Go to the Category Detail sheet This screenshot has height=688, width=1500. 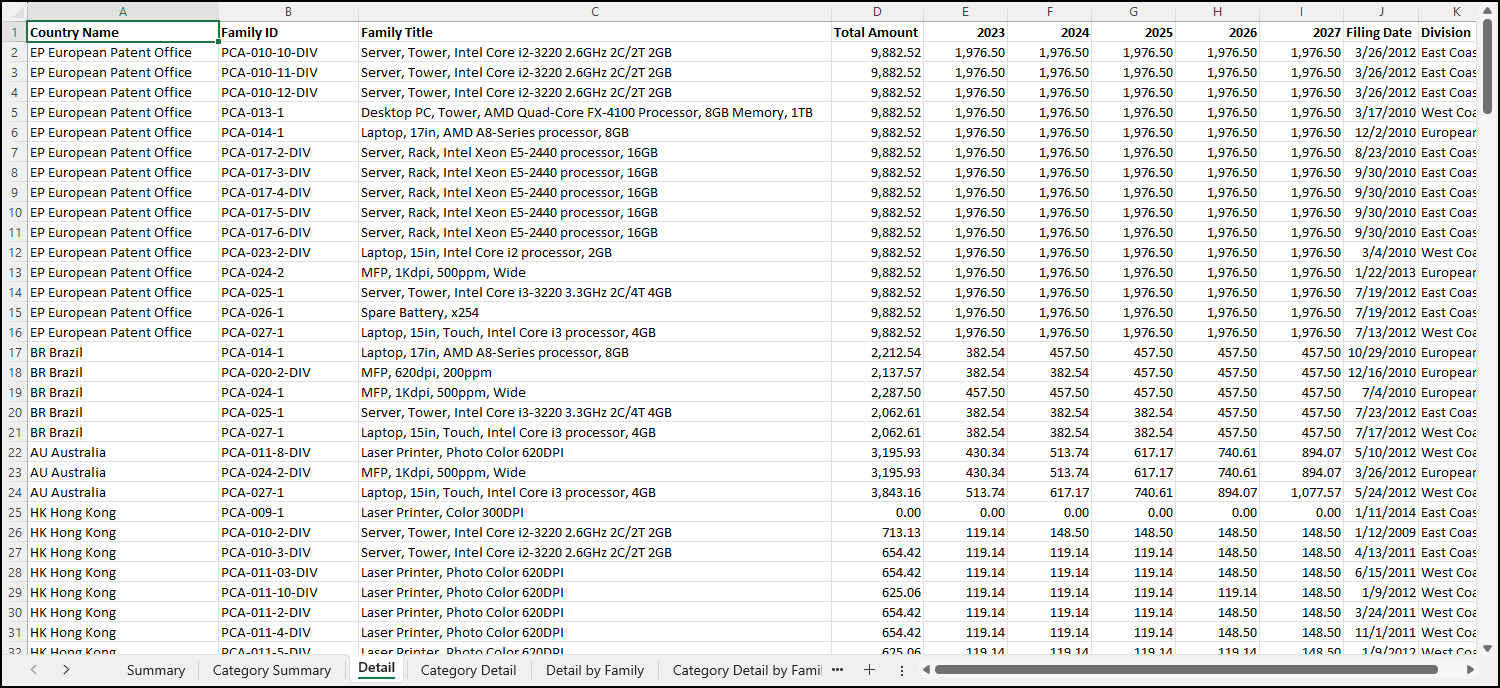point(468,670)
